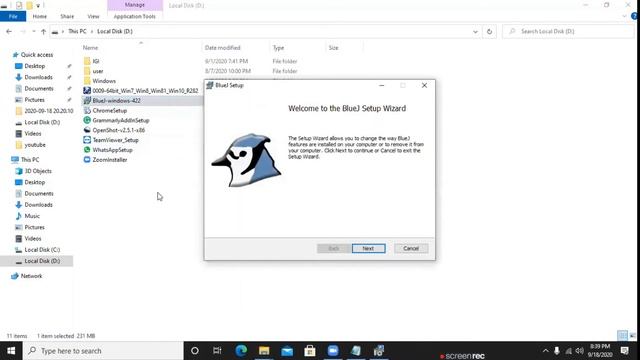Open Zoom from the taskbar
The width and height of the screenshot is (640, 360).
[333, 351]
